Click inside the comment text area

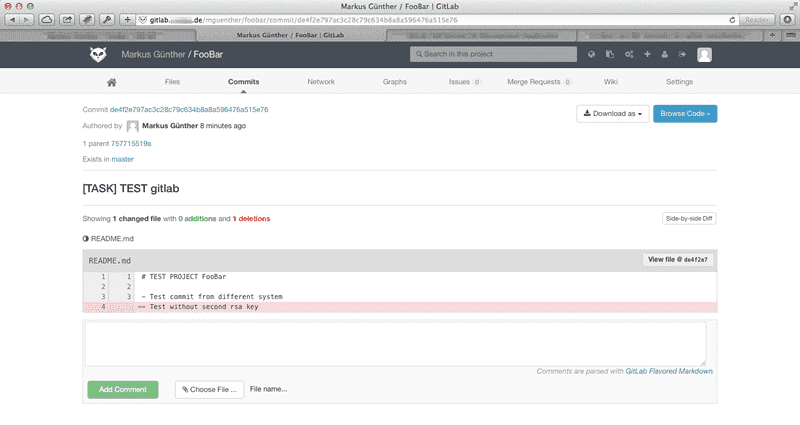(396, 343)
